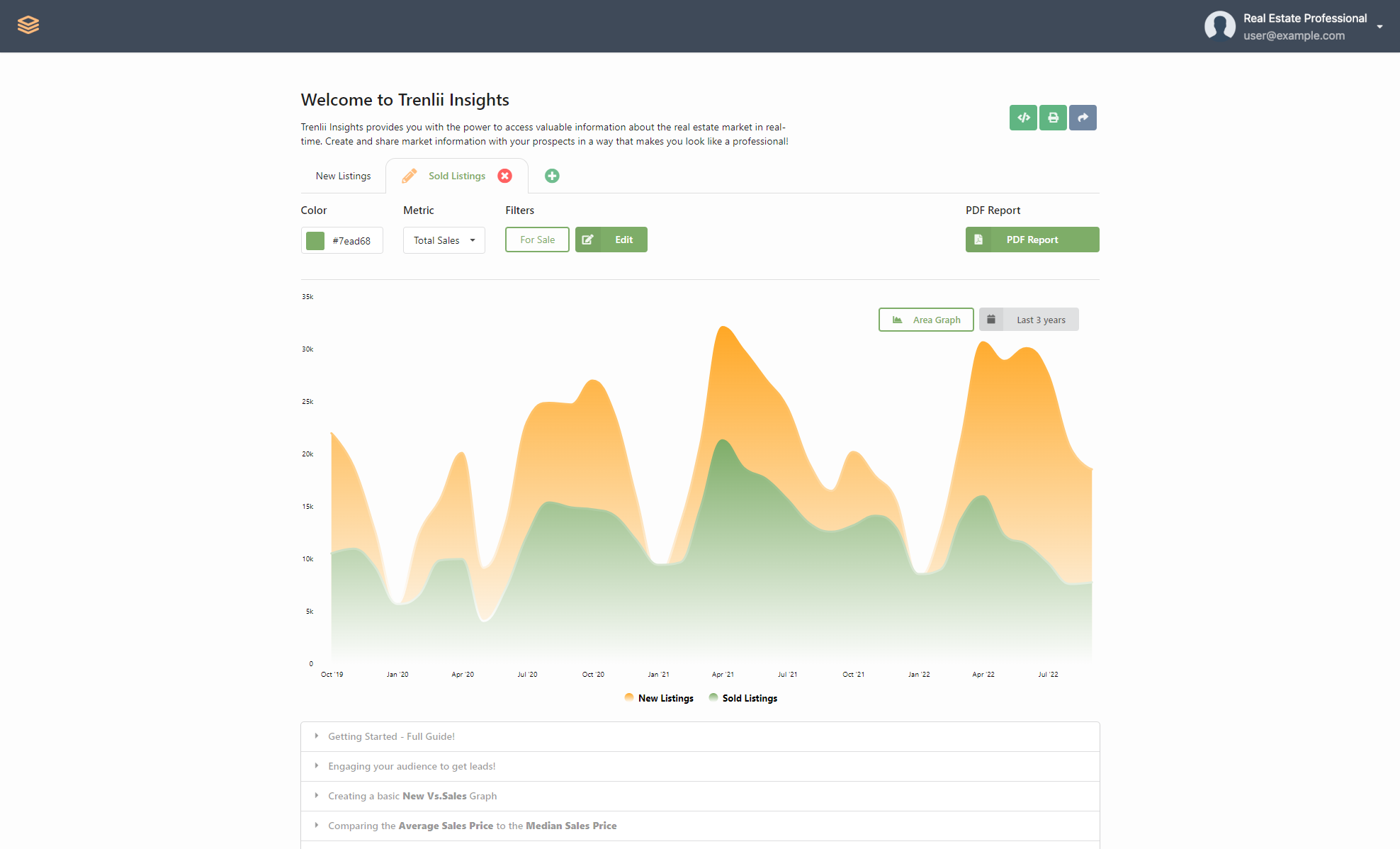The image size is (1400, 849).
Task: Click the Real Estate Professional name
Action: pos(1305,18)
